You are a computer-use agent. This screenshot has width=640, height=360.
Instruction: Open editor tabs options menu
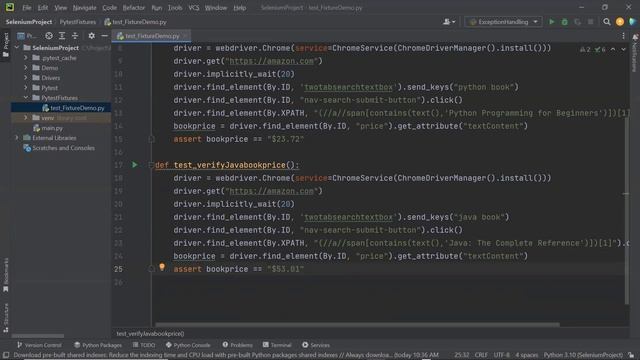click(x=623, y=36)
